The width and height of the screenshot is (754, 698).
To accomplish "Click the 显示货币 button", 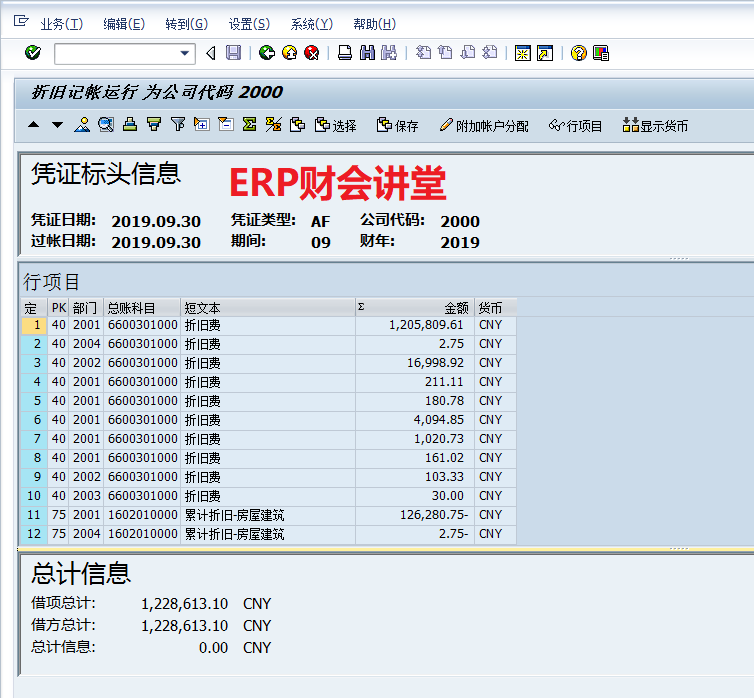I will click(x=655, y=126).
